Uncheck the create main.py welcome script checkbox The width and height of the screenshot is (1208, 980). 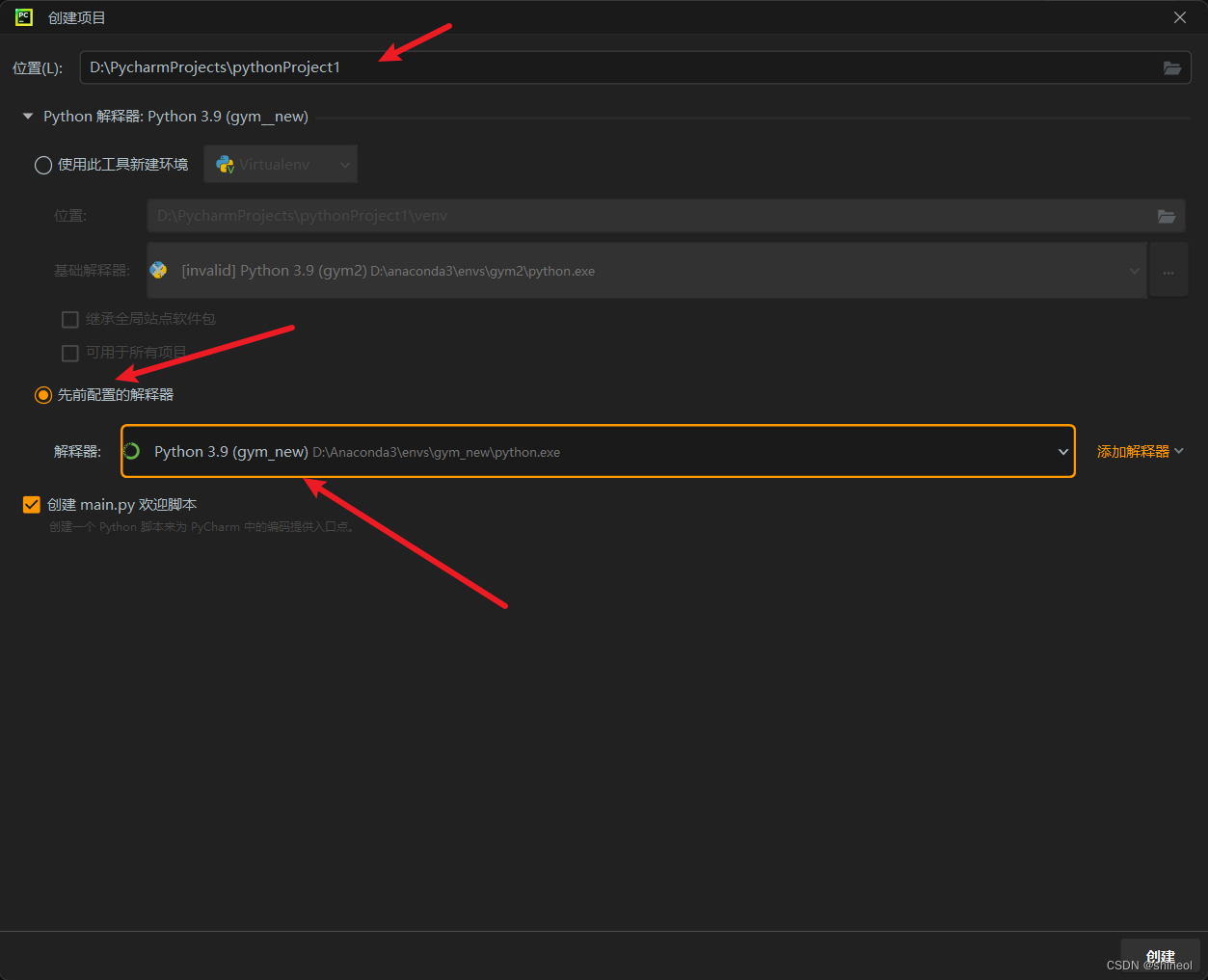[32, 505]
